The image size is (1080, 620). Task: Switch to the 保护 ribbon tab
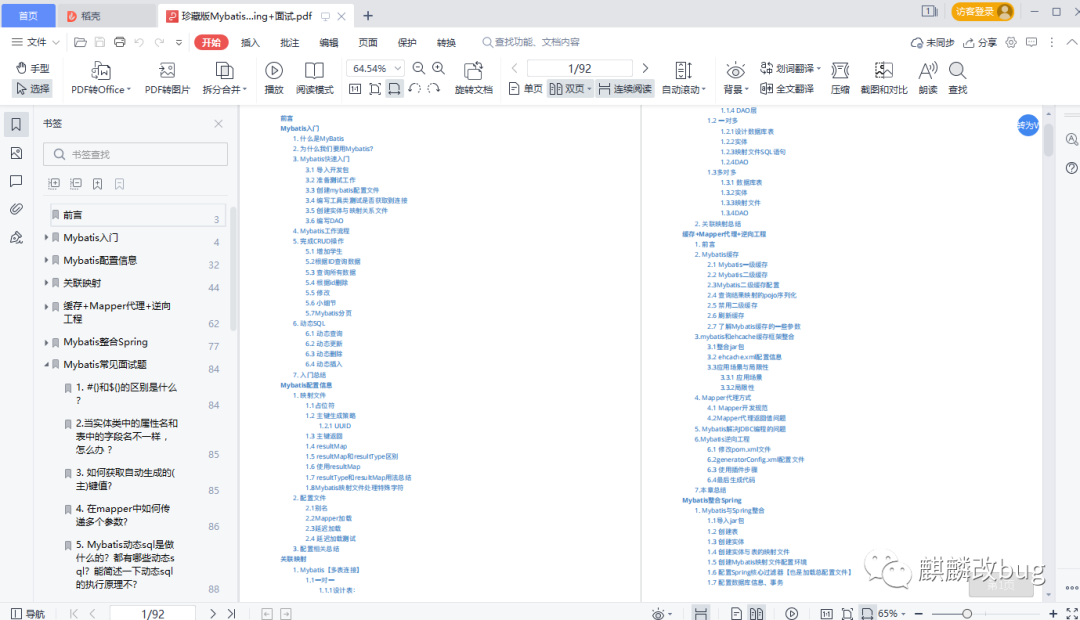tap(407, 43)
